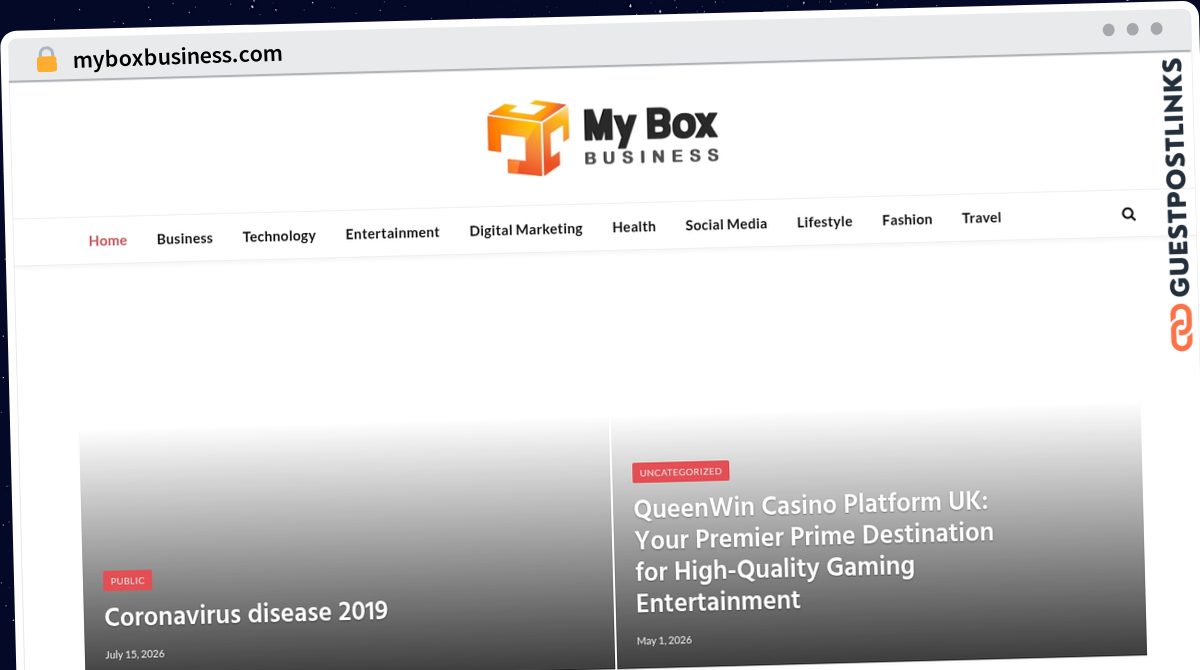Open the Lifestyle menu item
Screen dimensions: 1200x670
tap(825, 222)
